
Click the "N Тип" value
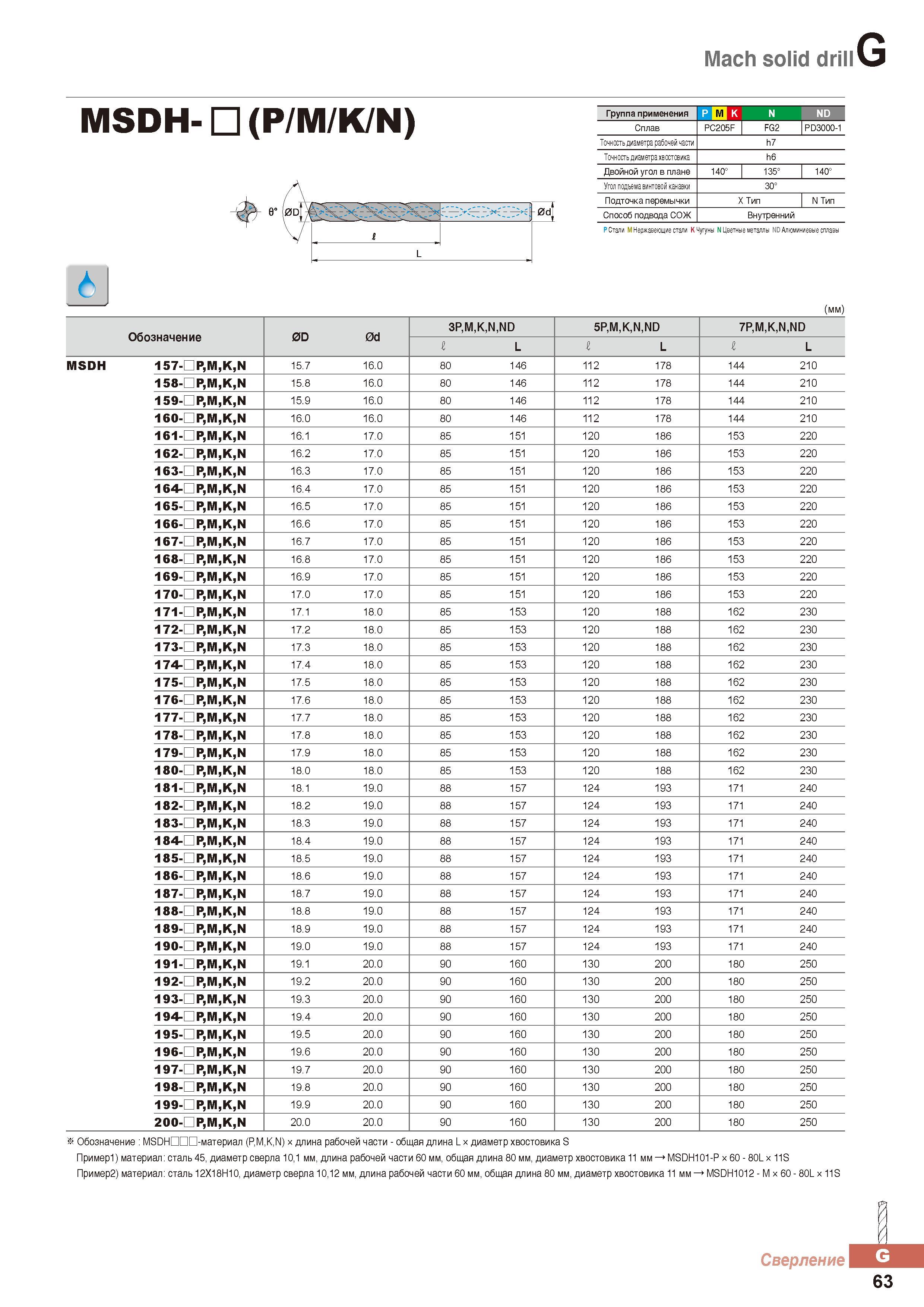(x=823, y=200)
